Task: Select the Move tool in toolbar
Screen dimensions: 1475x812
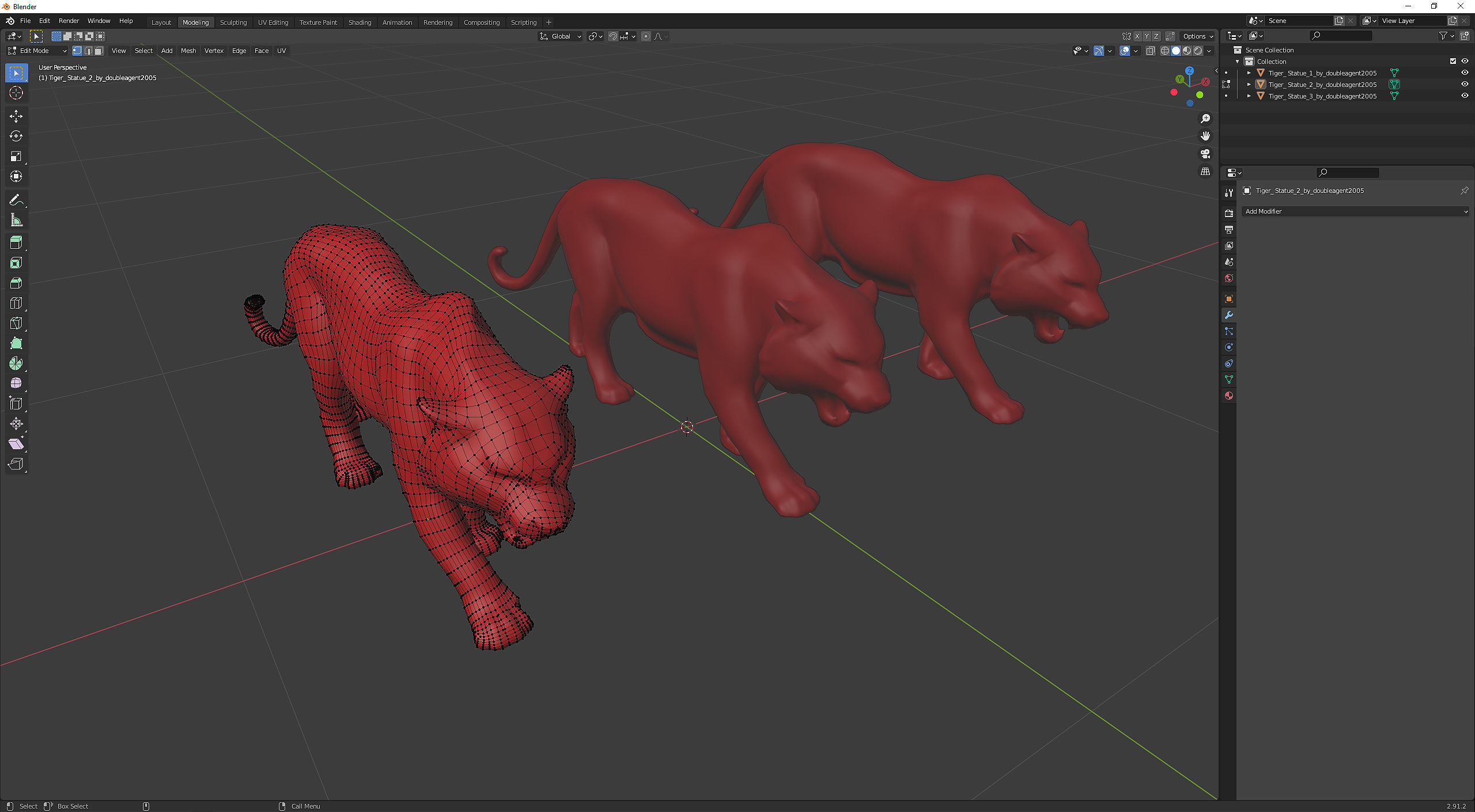Action: 16,116
